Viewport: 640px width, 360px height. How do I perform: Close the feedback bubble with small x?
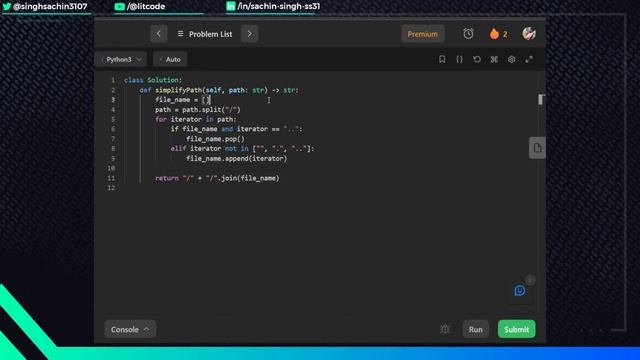pyautogui.click(x=530, y=280)
